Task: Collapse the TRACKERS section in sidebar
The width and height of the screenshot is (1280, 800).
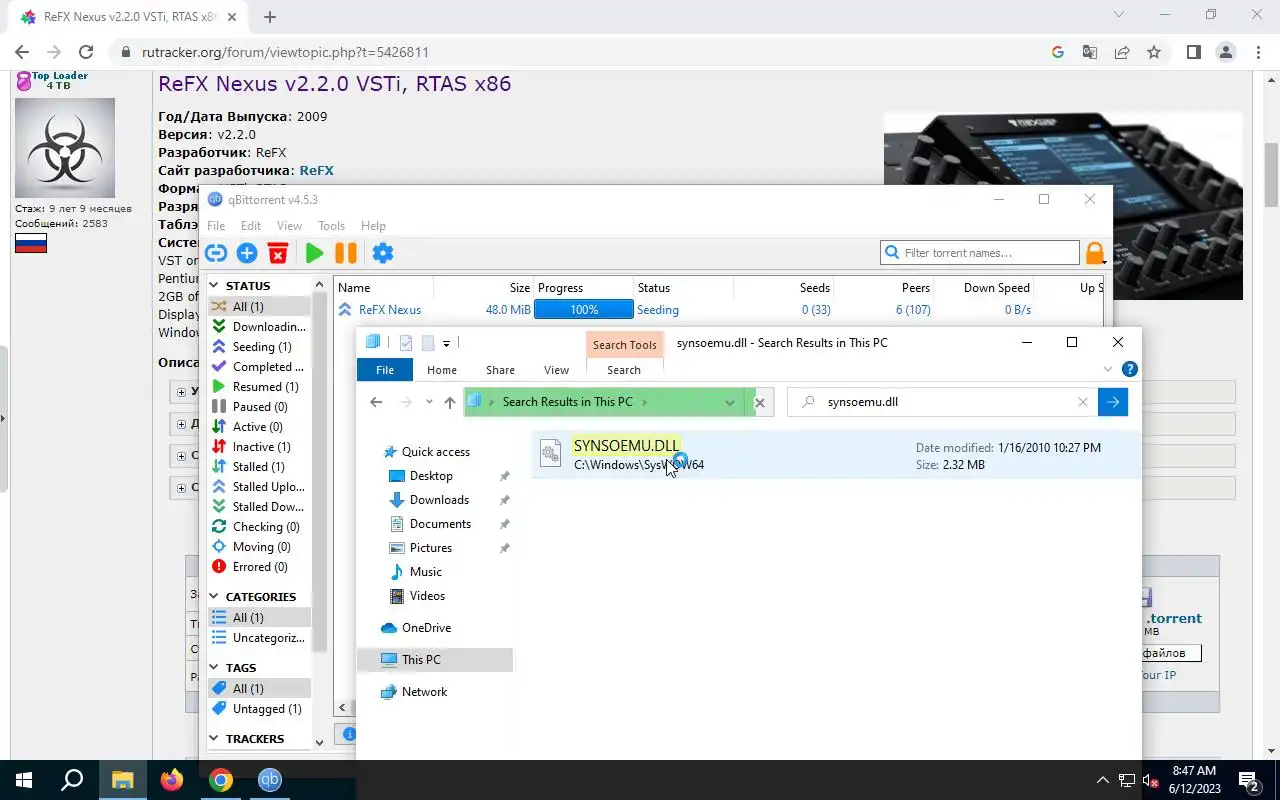Action: 214,739
